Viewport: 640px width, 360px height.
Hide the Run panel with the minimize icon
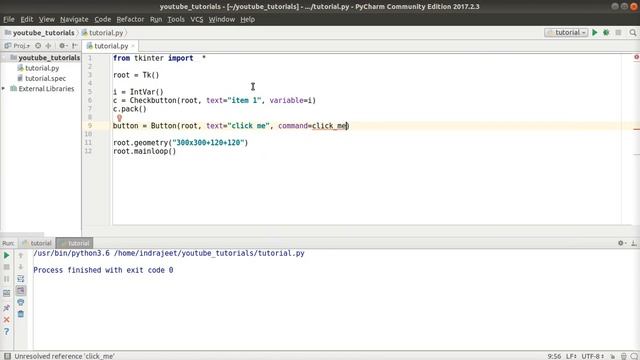pyautogui.click(x=634, y=243)
